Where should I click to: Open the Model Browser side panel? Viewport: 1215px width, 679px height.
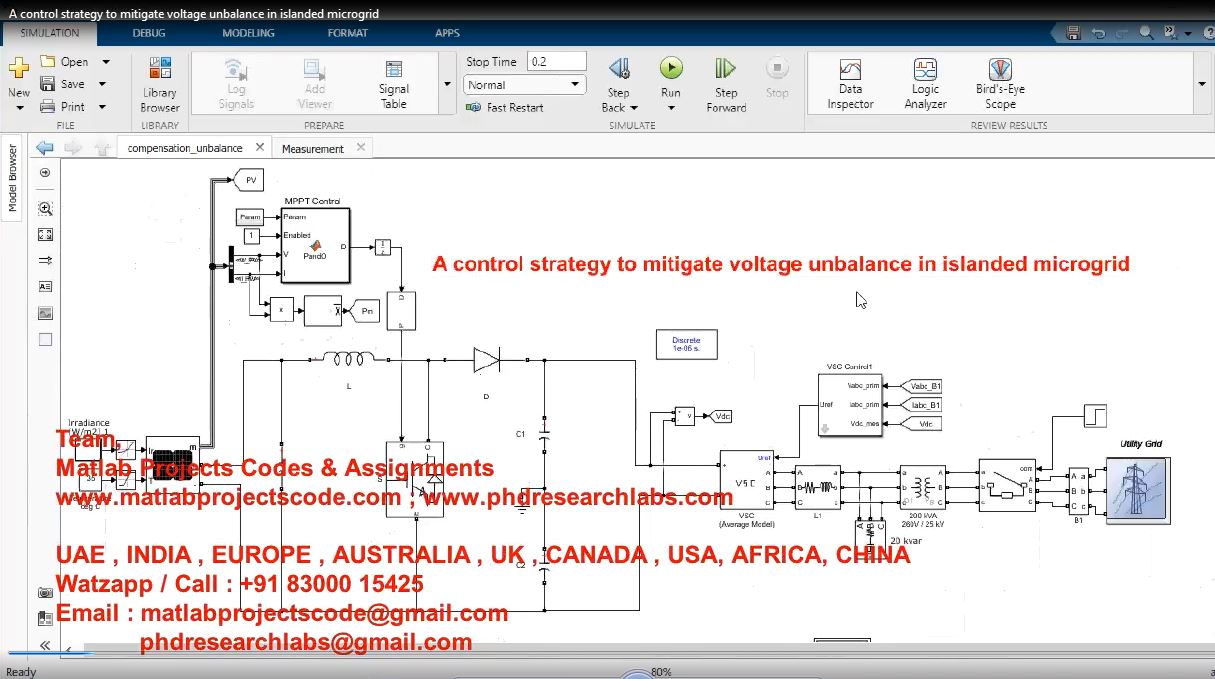point(12,179)
